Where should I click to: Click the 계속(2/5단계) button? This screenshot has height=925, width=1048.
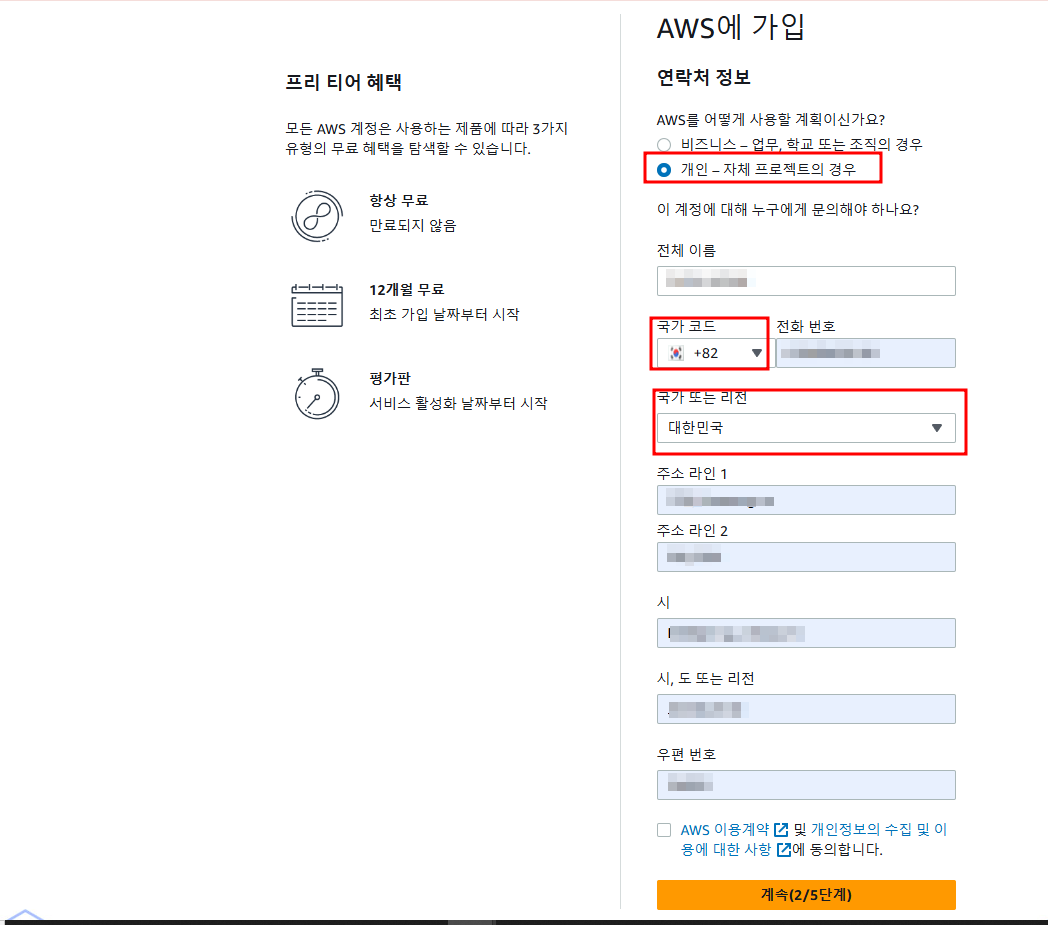[x=806, y=895]
